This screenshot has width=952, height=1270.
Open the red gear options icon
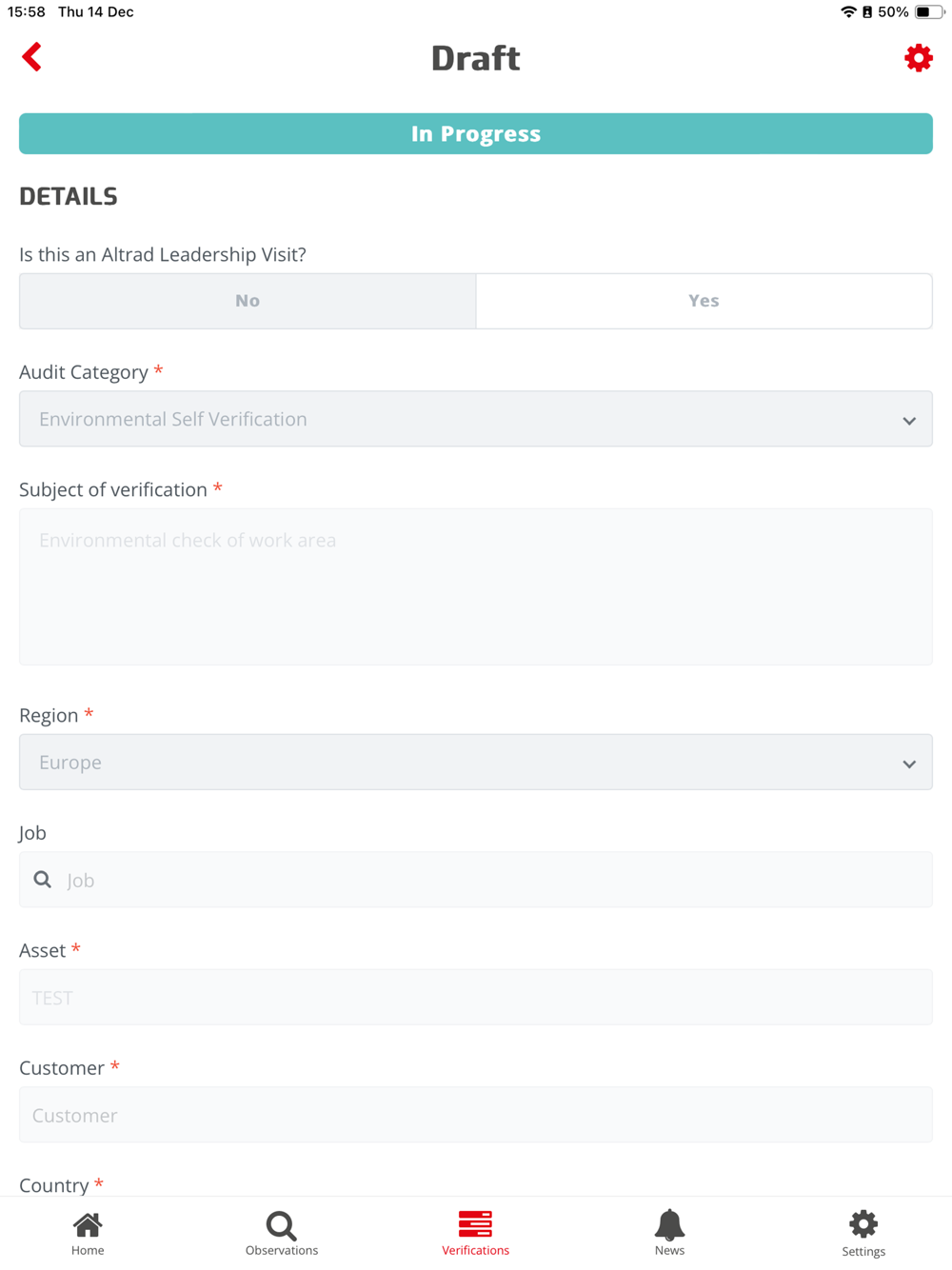(918, 58)
